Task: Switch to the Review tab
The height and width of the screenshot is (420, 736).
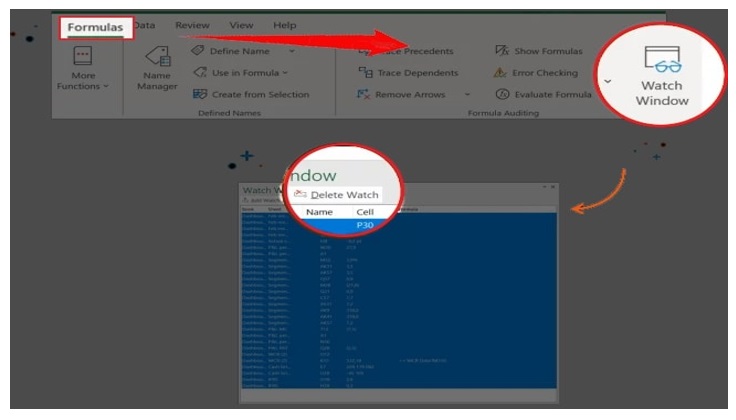Action: (x=192, y=25)
